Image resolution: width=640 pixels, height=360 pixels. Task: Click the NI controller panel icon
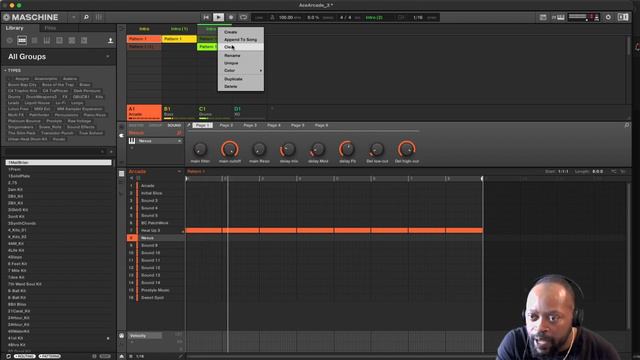point(623,17)
